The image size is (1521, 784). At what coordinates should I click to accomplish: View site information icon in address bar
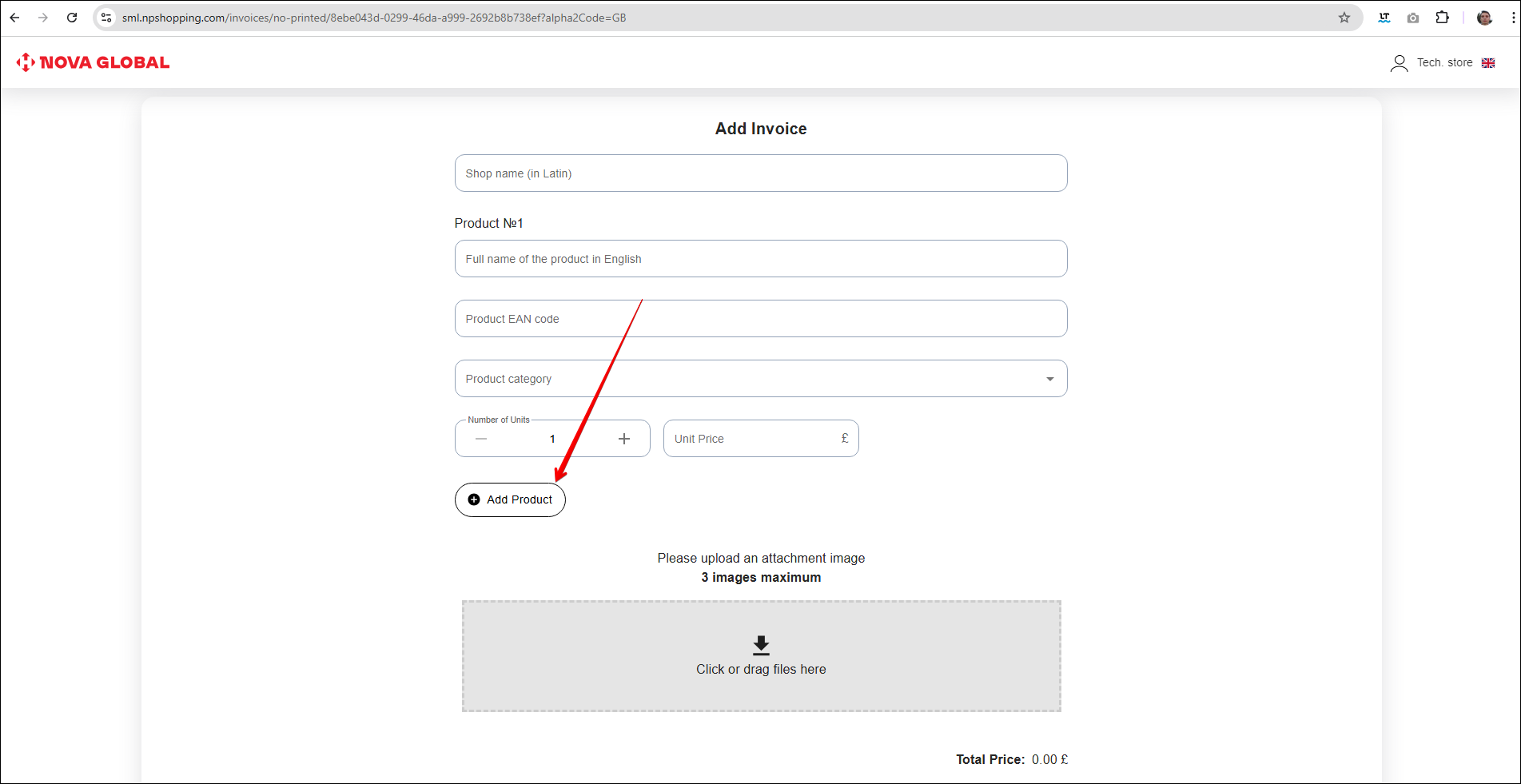point(106,18)
